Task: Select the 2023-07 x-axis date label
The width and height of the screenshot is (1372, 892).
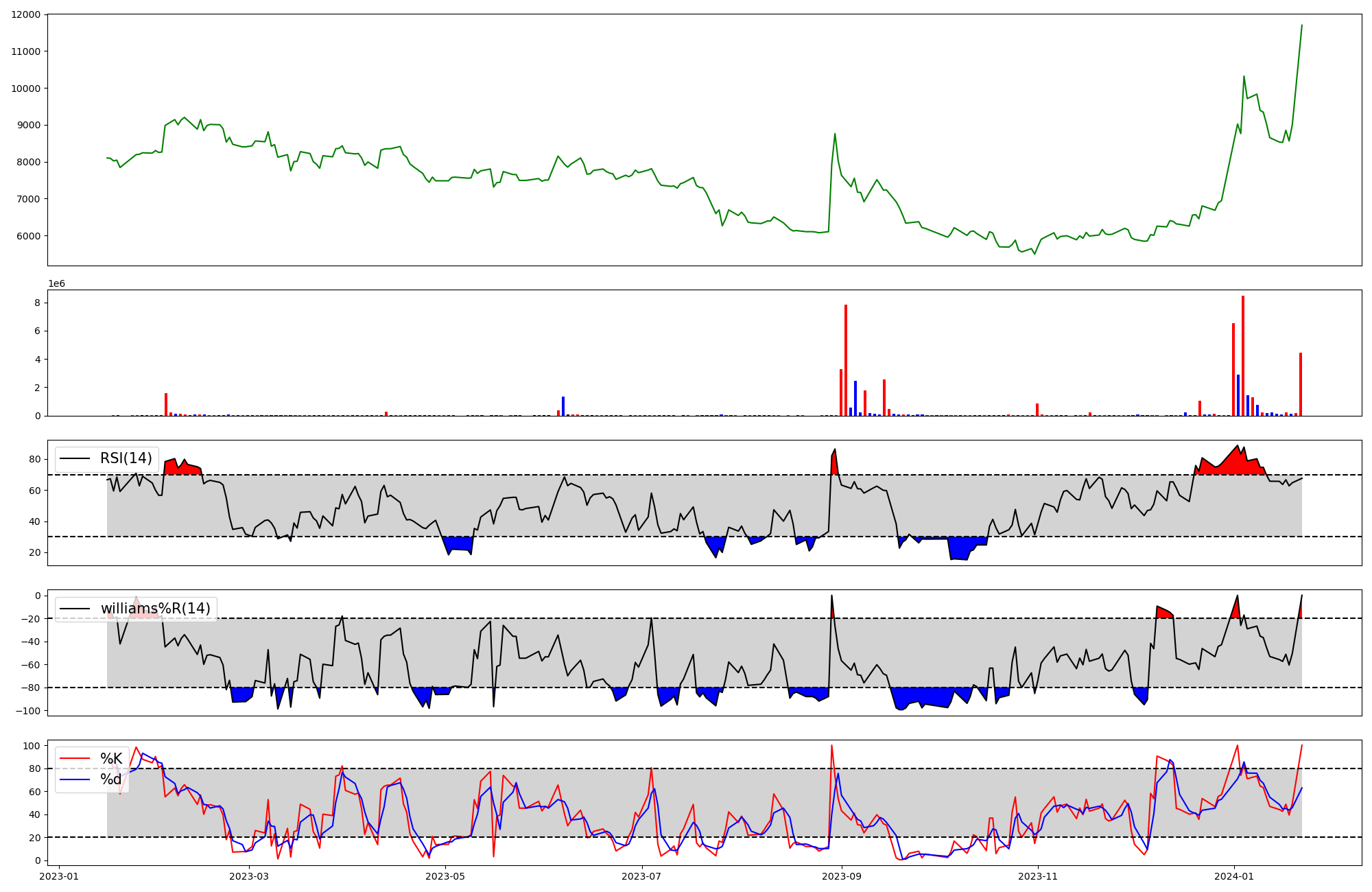Action: pyautogui.click(x=642, y=876)
